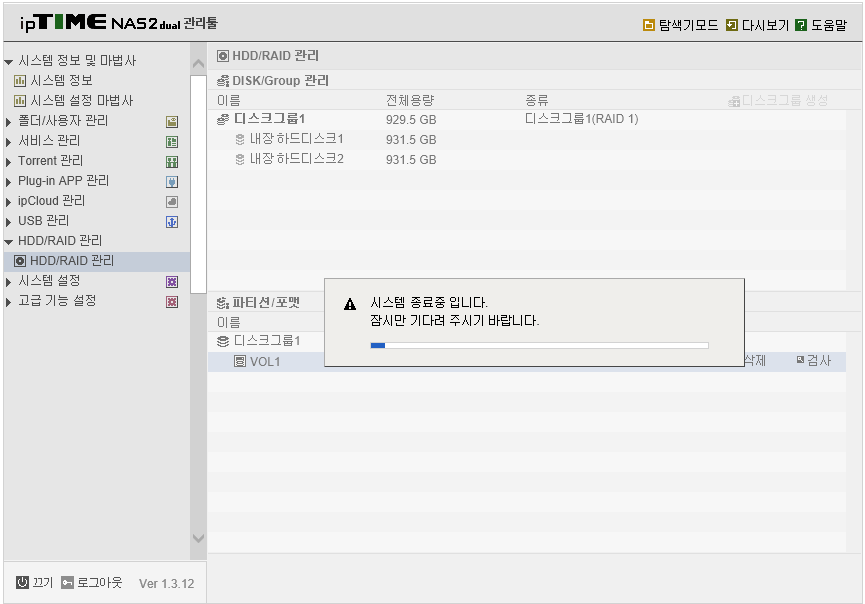The height and width of the screenshot is (604, 865).
Task: Click the service icon beside 서비스 관리
Action: coord(172,142)
